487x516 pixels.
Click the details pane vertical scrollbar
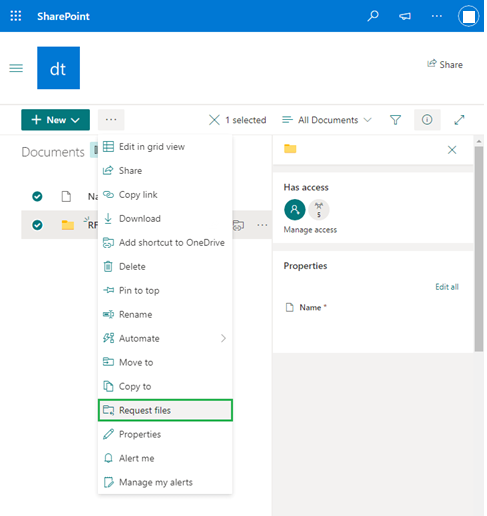[x=479, y=249]
